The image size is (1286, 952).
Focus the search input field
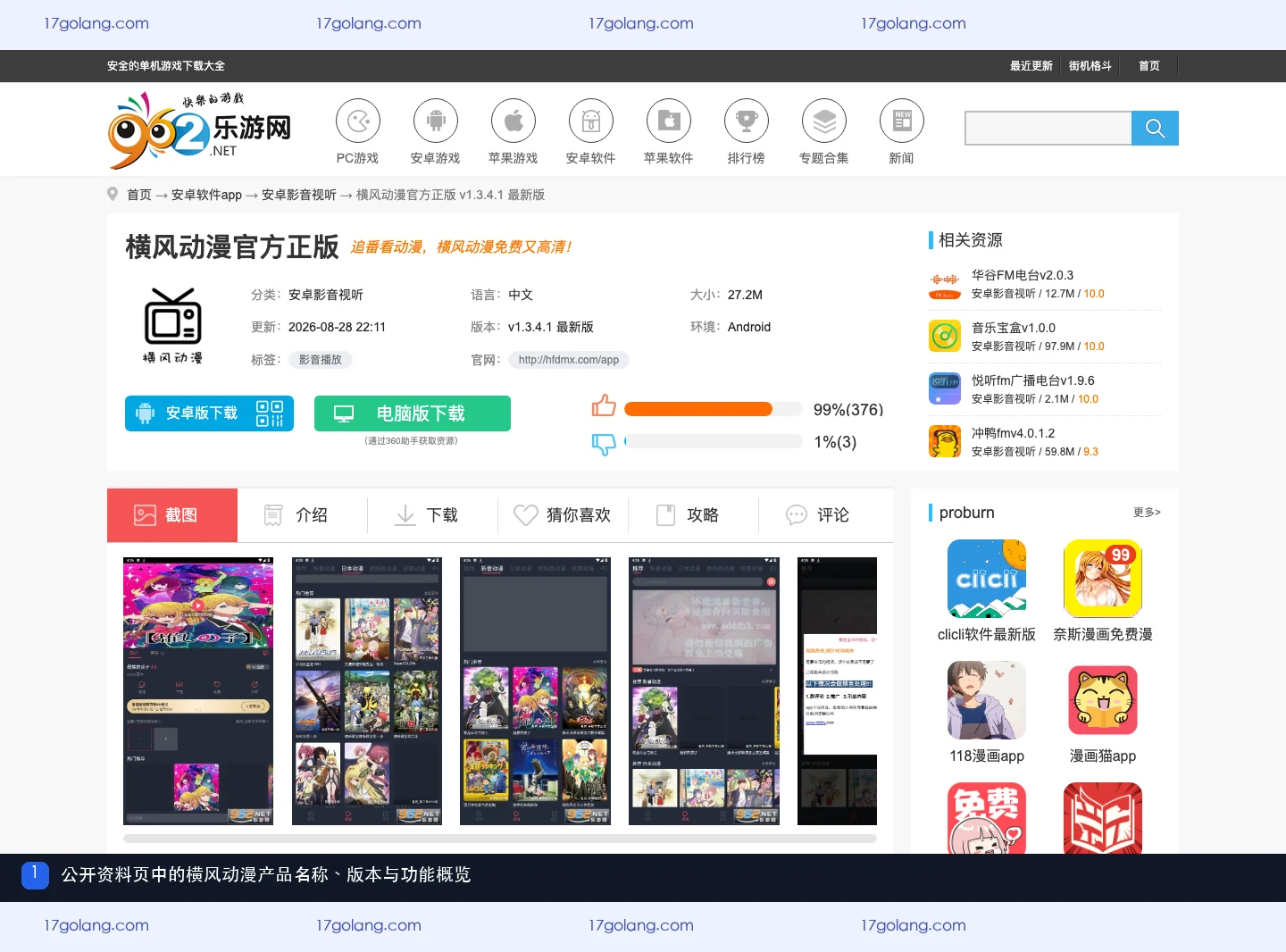1048,128
